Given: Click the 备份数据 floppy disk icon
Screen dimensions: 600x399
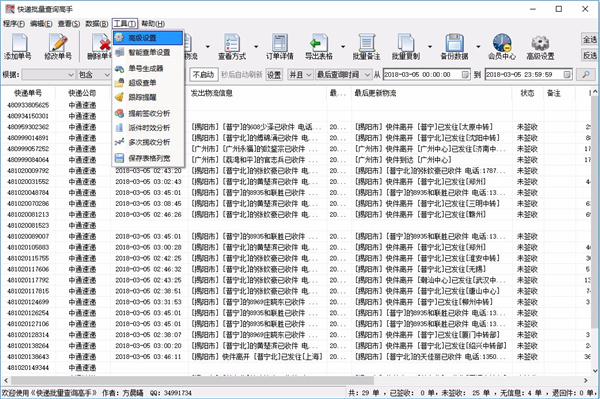Looking at the screenshot, I should (x=454, y=47).
